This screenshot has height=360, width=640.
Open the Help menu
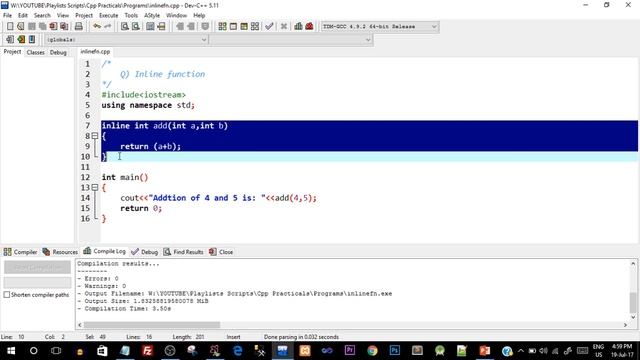coord(199,16)
